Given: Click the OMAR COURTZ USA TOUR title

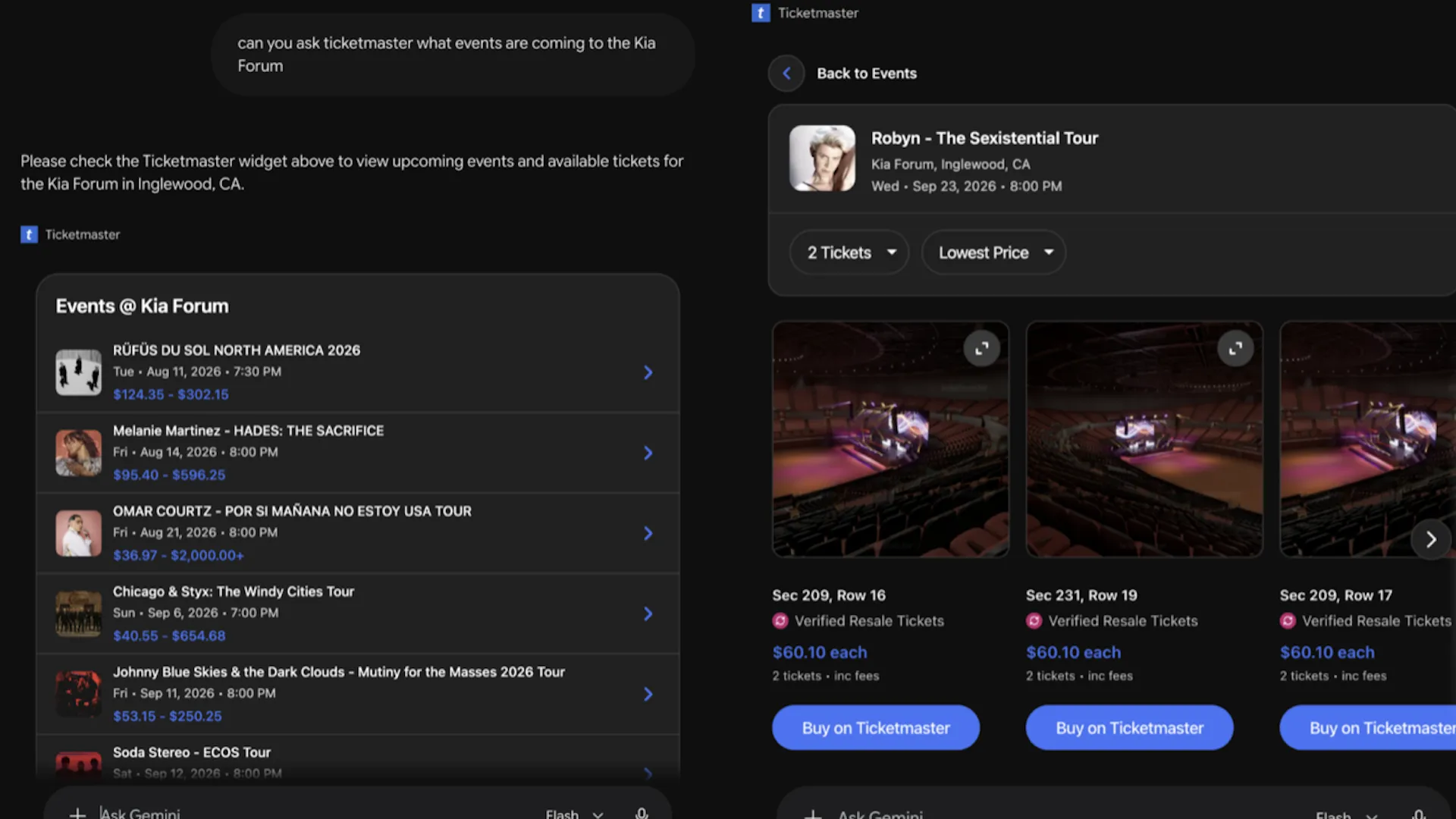Looking at the screenshot, I should pos(292,511).
